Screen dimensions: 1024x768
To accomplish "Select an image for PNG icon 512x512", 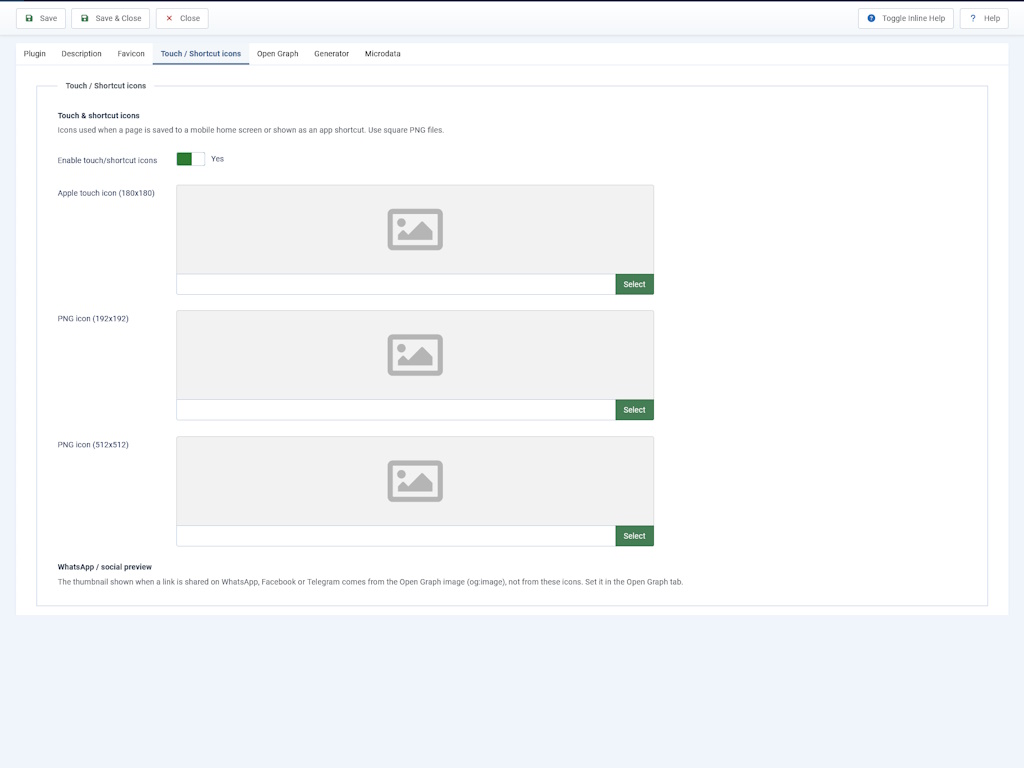I will click(x=634, y=536).
